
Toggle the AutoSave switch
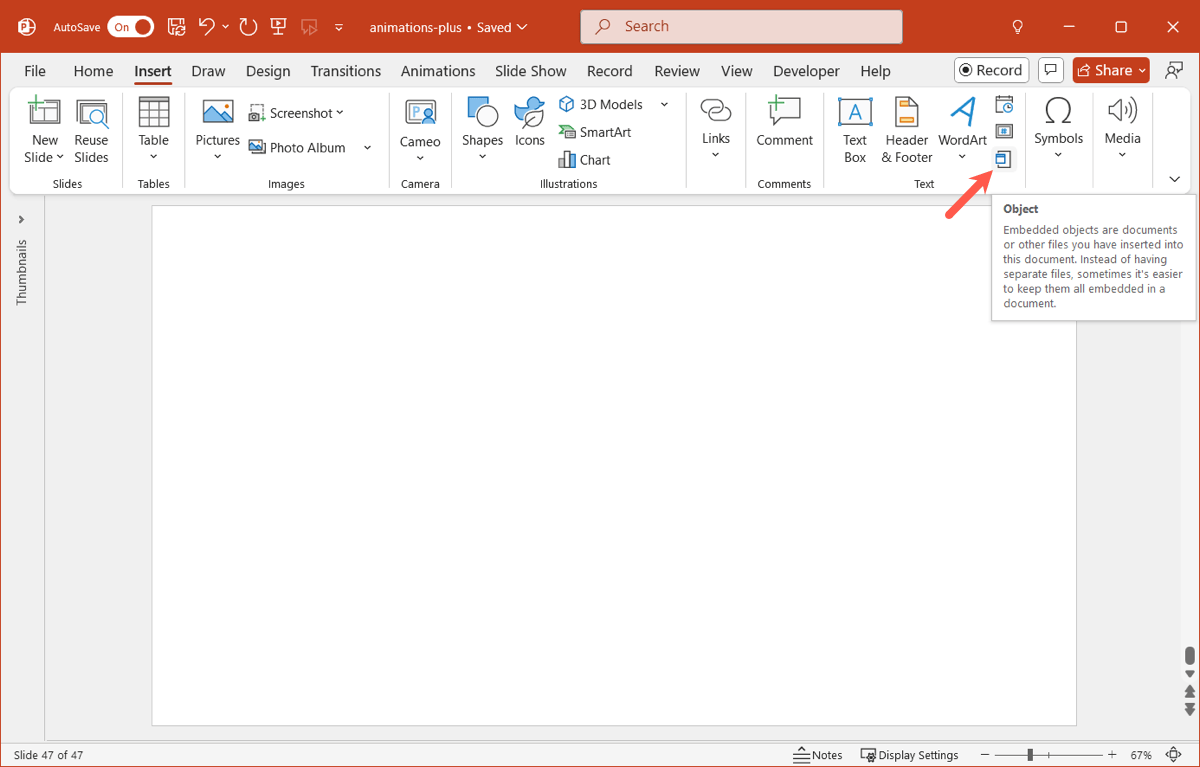click(130, 27)
